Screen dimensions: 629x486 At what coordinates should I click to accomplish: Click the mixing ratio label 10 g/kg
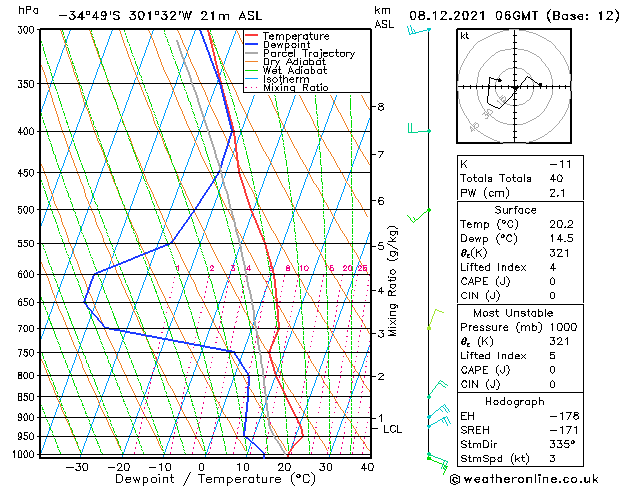[x=304, y=268]
